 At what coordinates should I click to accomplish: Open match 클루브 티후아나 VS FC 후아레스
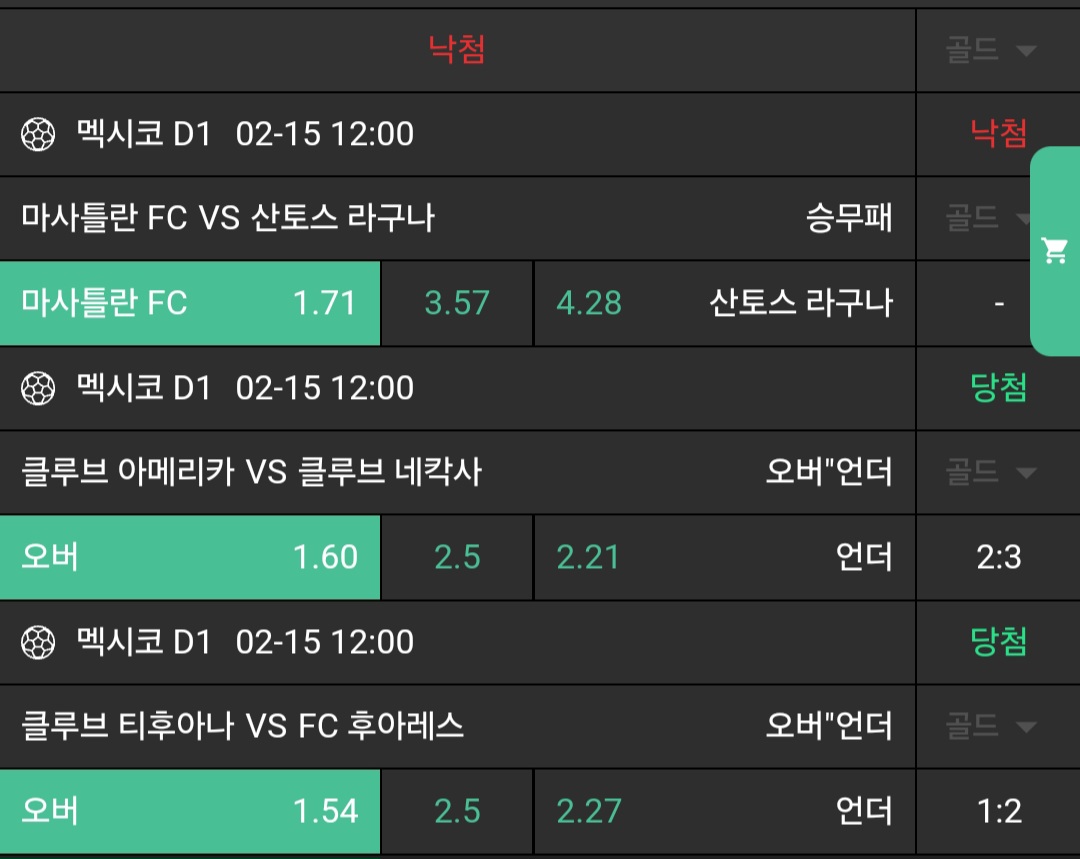(242, 726)
